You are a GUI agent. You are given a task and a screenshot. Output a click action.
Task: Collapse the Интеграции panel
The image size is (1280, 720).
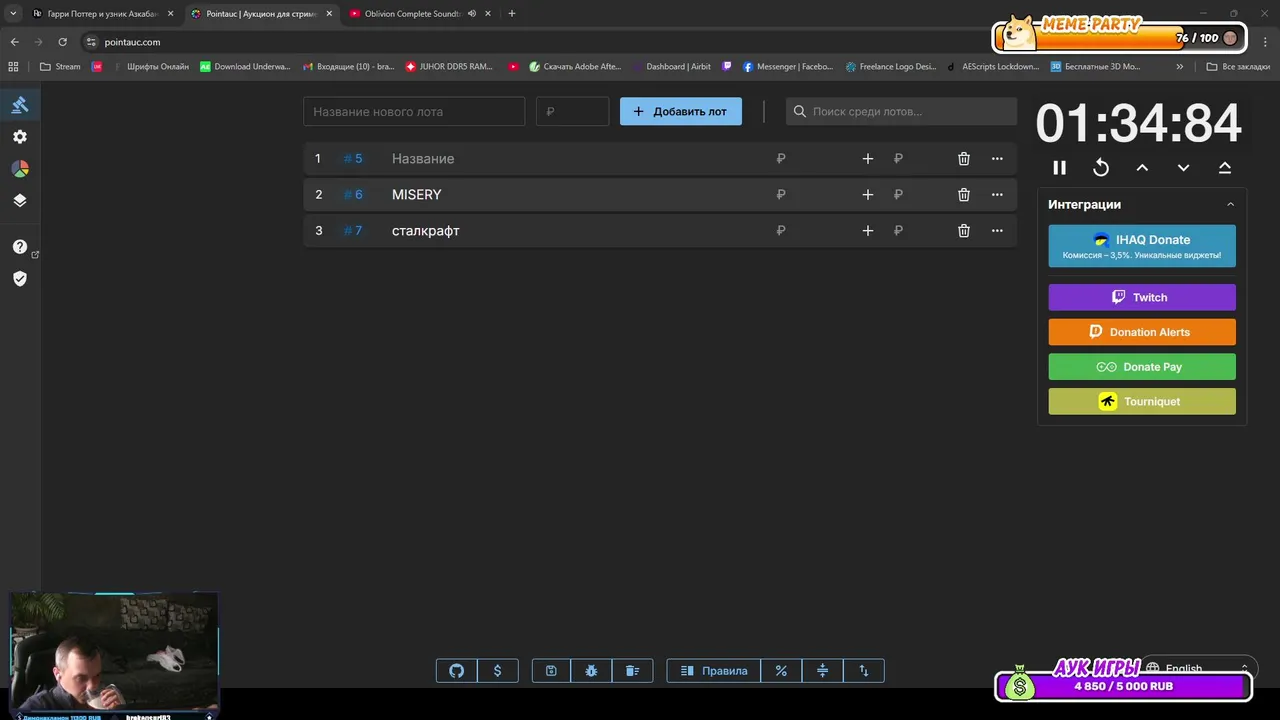pos(1230,204)
